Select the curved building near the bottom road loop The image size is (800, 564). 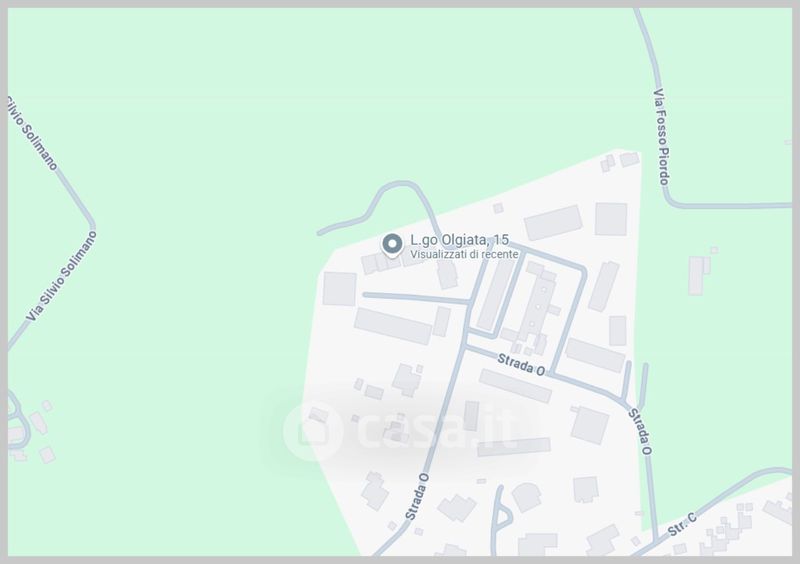pos(527,497)
